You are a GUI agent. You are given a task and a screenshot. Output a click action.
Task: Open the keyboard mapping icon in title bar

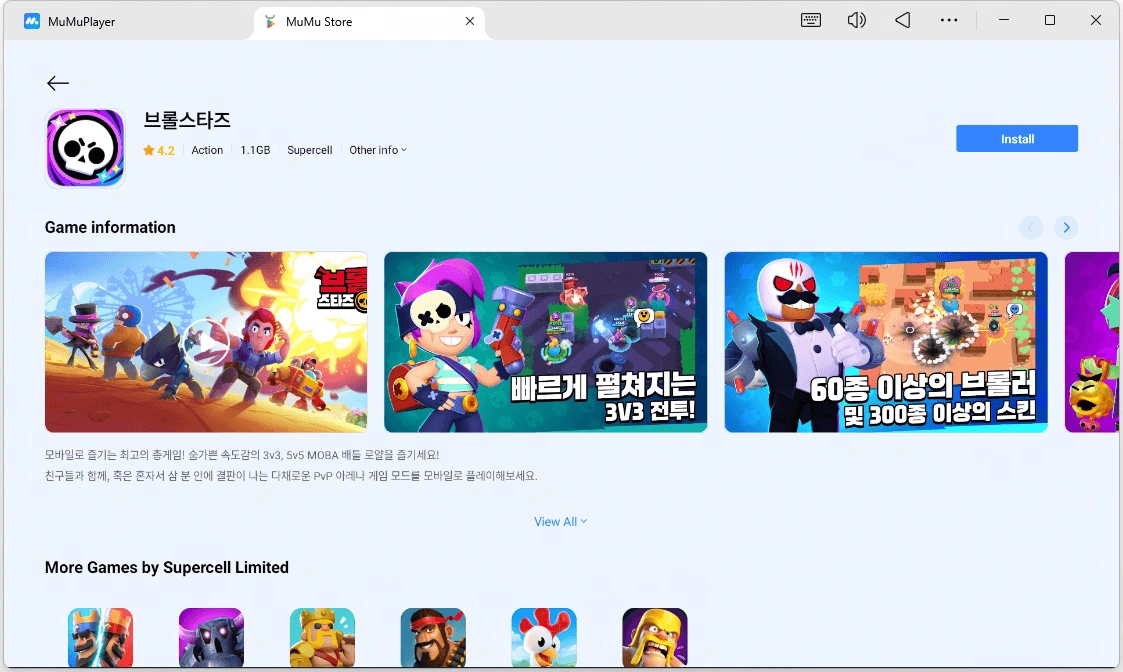[x=811, y=21]
